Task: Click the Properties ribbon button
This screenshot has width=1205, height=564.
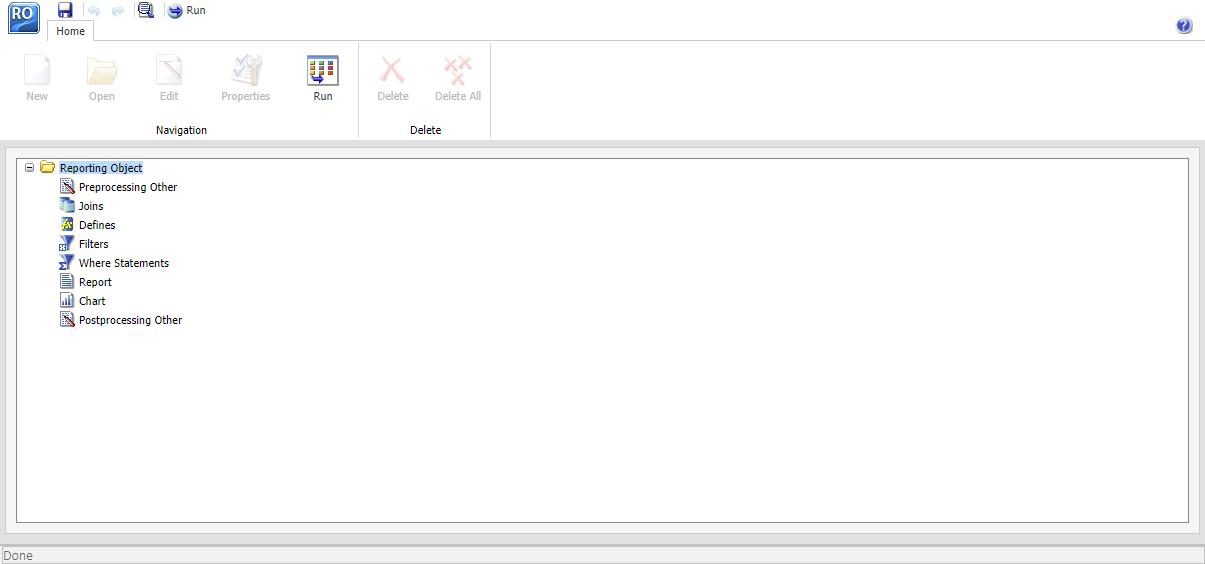Action: coord(246,79)
